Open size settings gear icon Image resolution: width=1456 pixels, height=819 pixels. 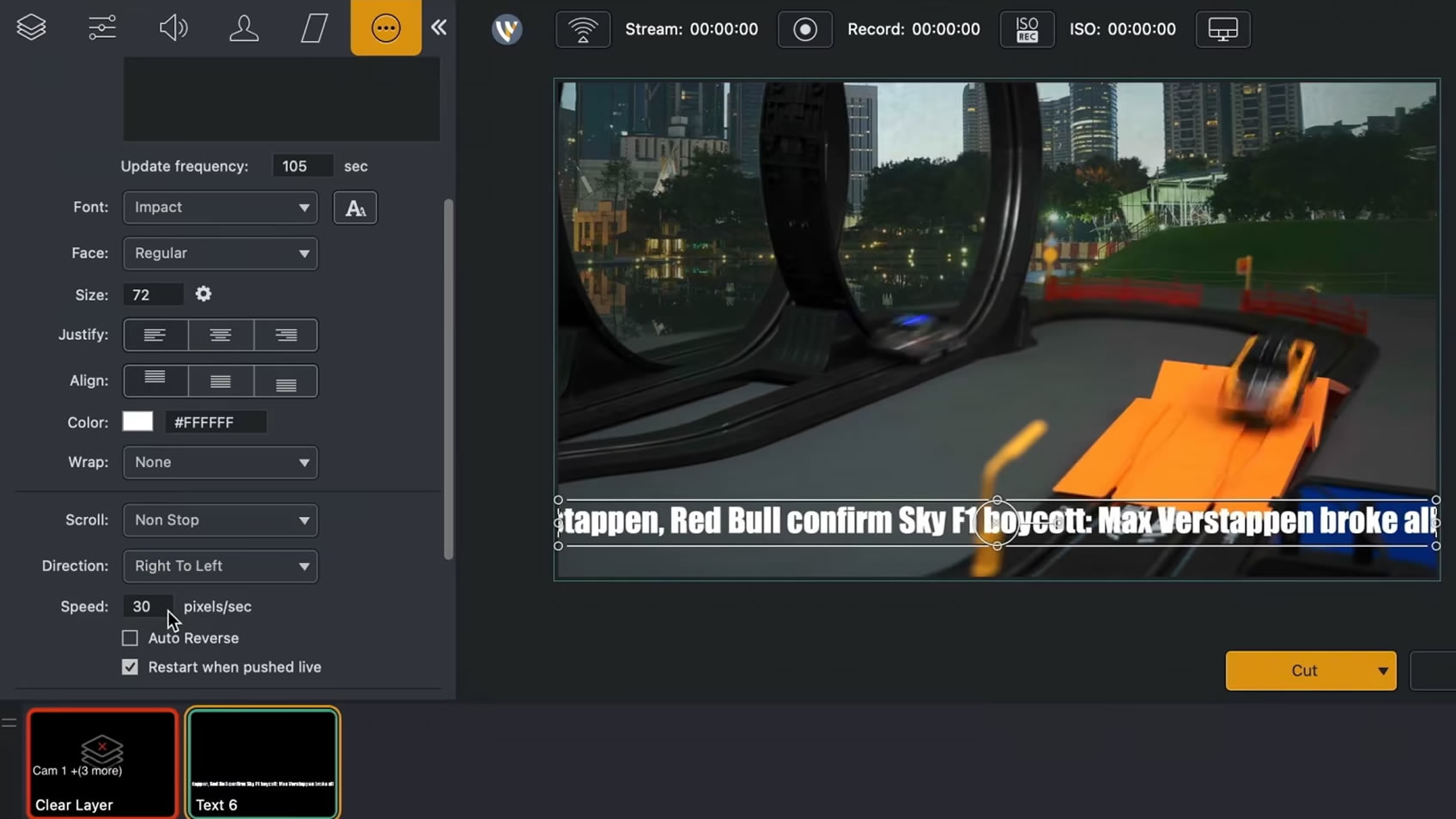click(203, 294)
